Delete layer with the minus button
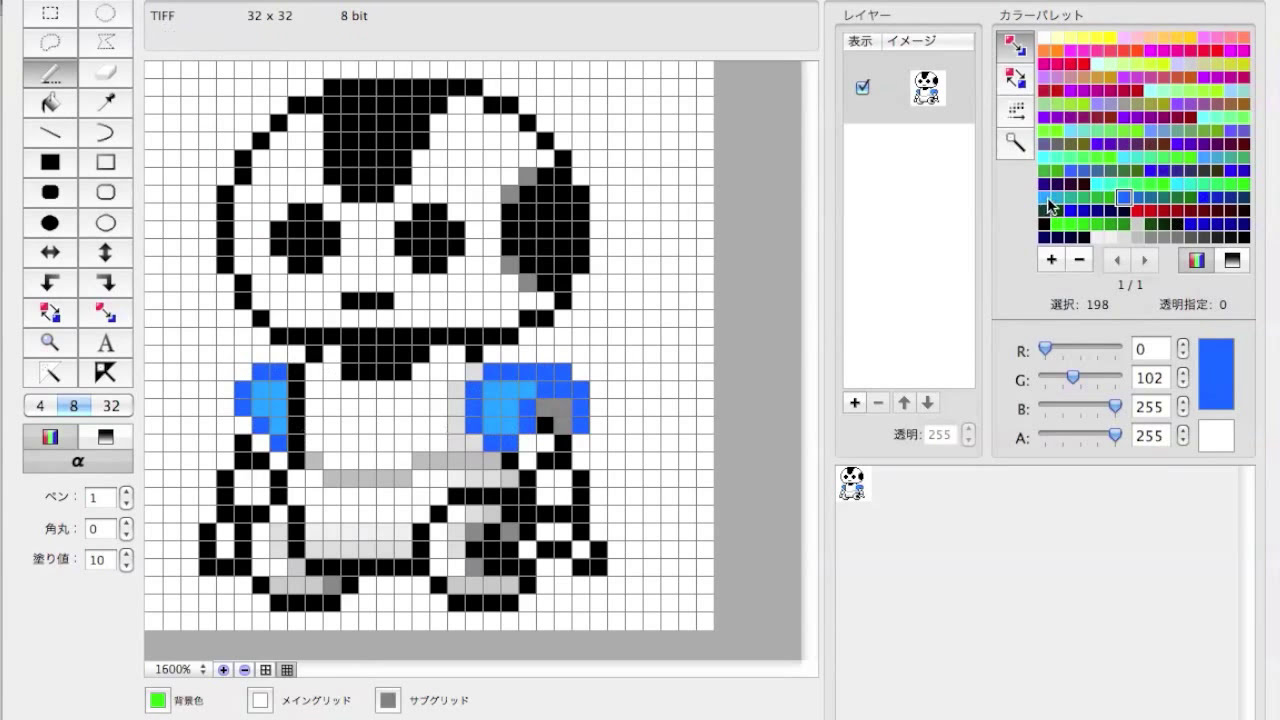The width and height of the screenshot is (1280, 720). [x=879, y=403]
